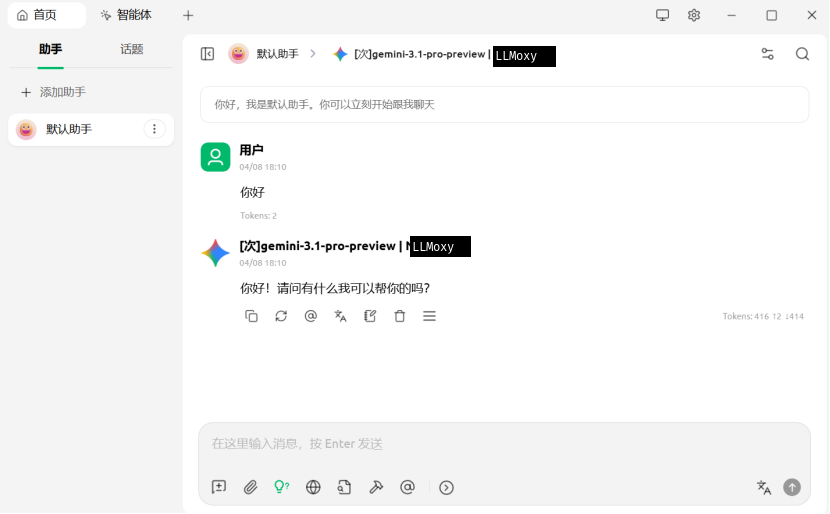The width and height of the screenshot is (830, 514).
Task: Open the 智能体 tab
Action: click(126, 15)
